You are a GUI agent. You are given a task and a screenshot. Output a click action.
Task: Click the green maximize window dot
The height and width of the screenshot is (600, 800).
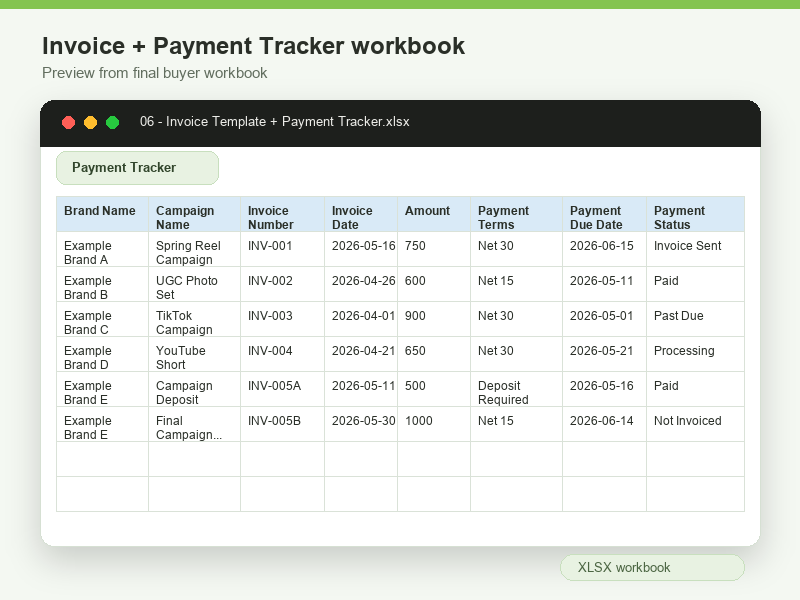pos(112,122)
